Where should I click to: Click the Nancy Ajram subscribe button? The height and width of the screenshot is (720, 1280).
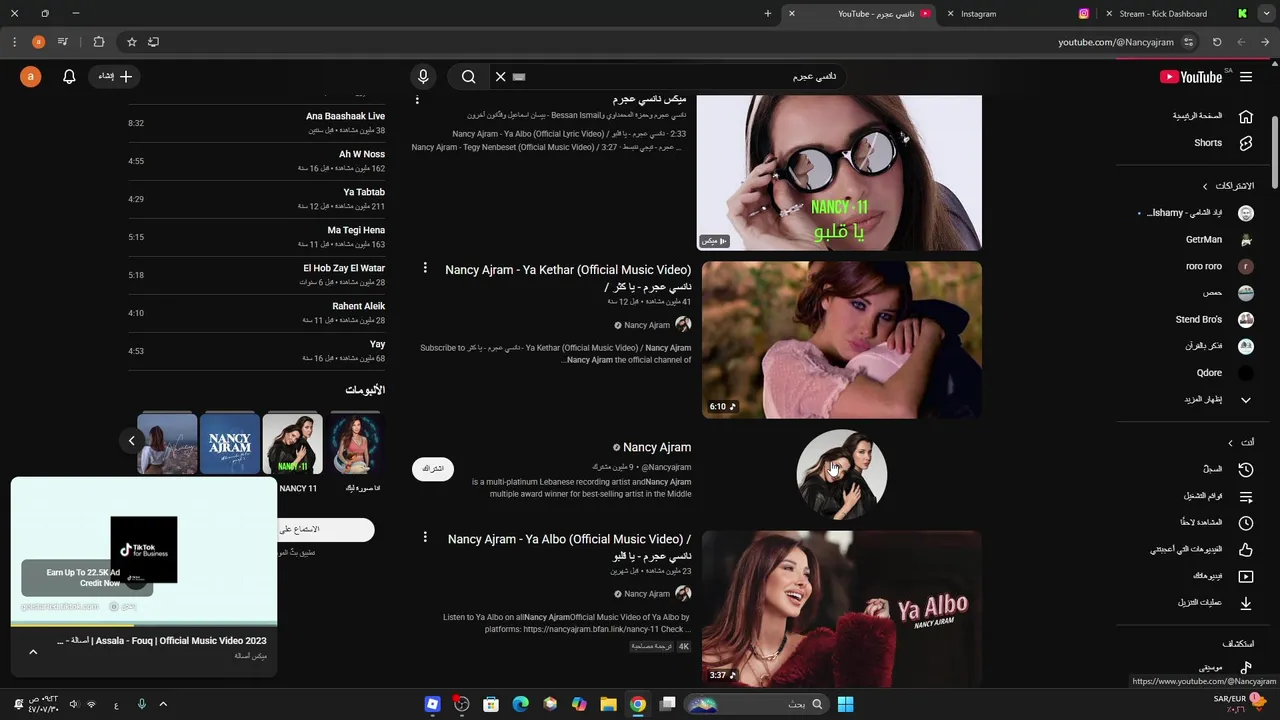click(x=433, y=468)
